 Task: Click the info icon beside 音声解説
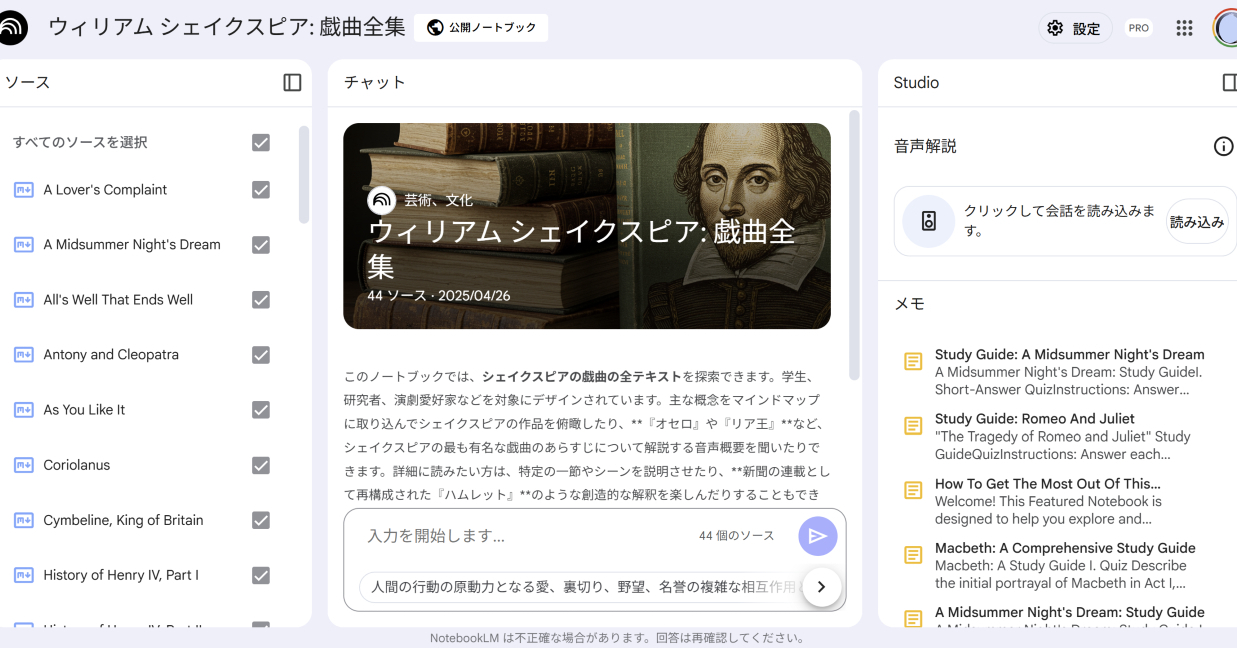click(1223, 146)
